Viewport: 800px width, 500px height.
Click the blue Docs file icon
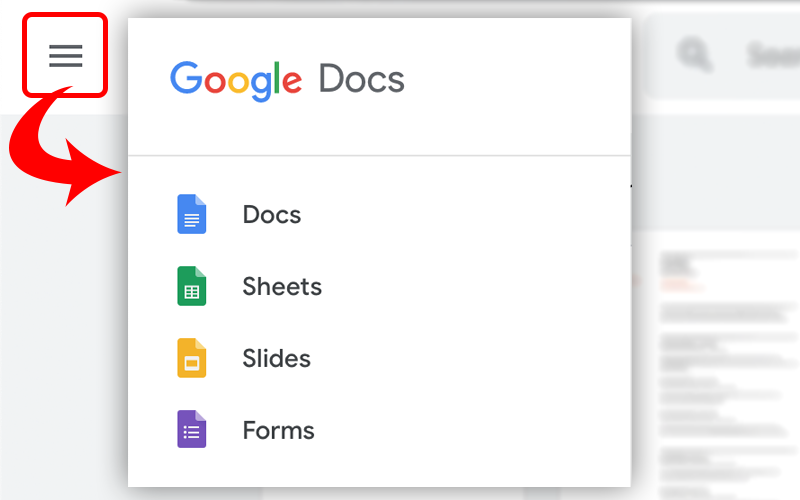click(191, 214)
